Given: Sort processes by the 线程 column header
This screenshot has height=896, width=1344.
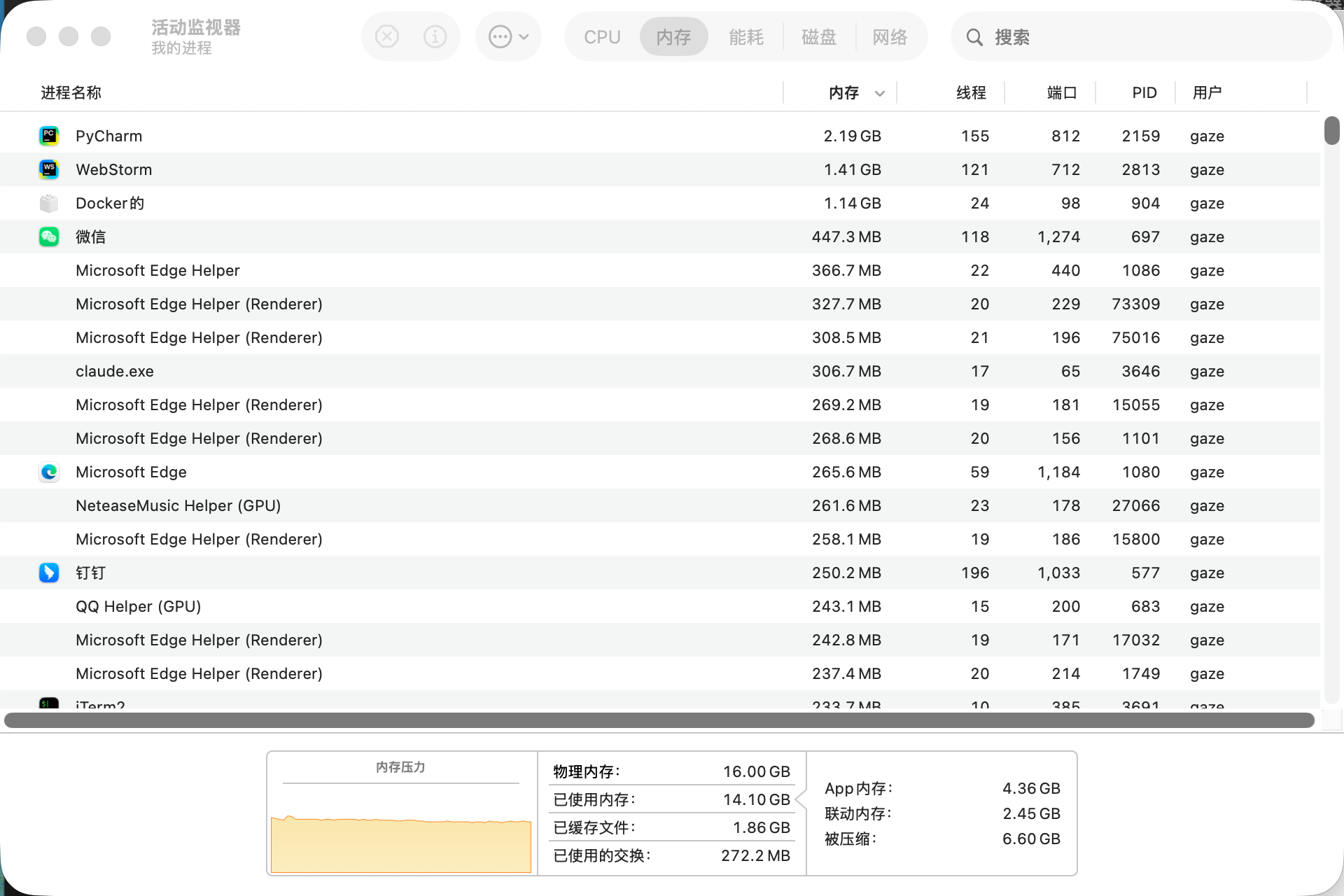Looking at the screenshot, I should 971,92.
